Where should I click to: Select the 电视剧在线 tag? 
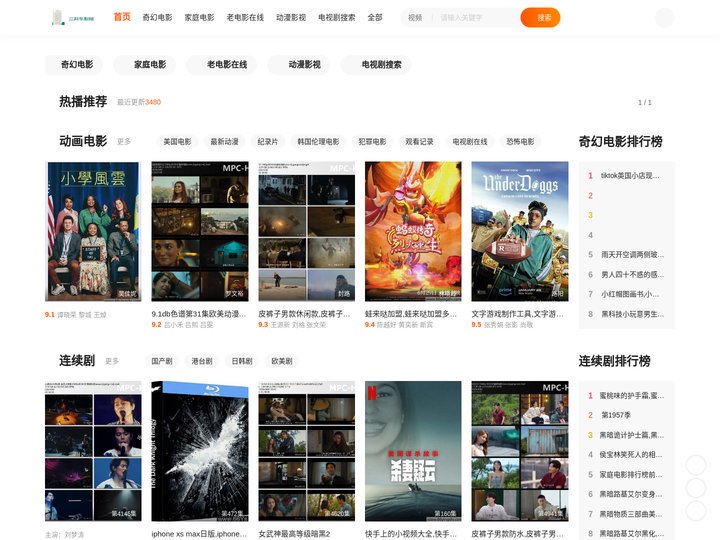470,141
